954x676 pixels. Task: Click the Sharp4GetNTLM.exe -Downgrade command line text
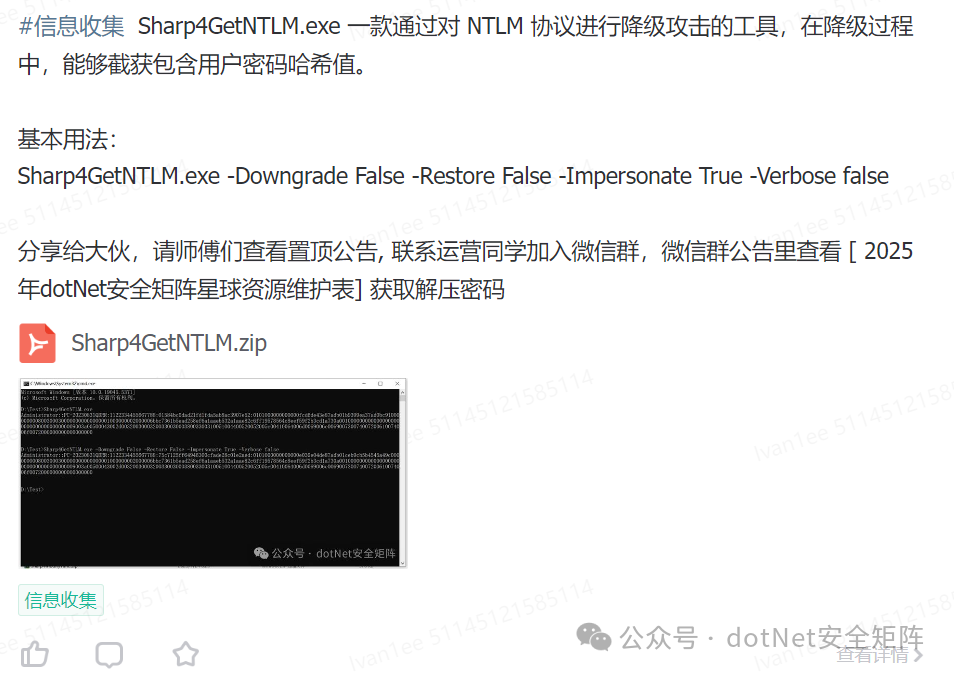click(453, 176)
